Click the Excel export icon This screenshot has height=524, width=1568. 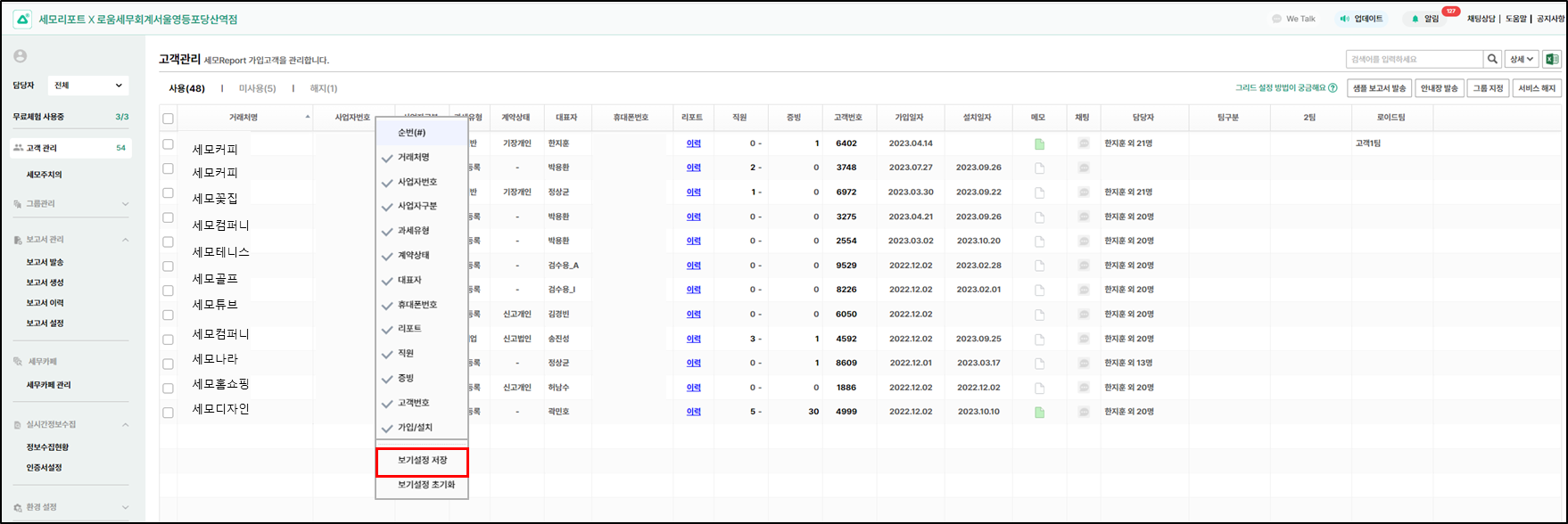point(1552,60)
